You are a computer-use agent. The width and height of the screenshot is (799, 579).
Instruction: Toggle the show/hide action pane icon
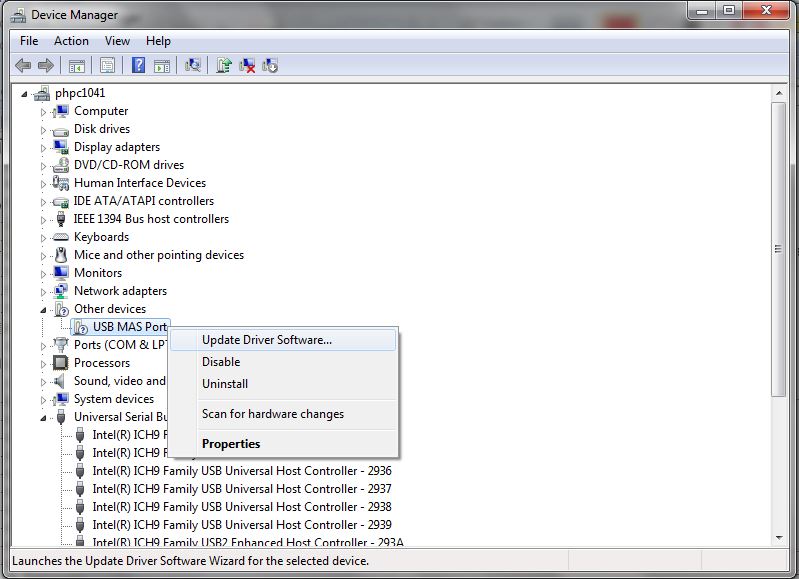tap(162, 66)
